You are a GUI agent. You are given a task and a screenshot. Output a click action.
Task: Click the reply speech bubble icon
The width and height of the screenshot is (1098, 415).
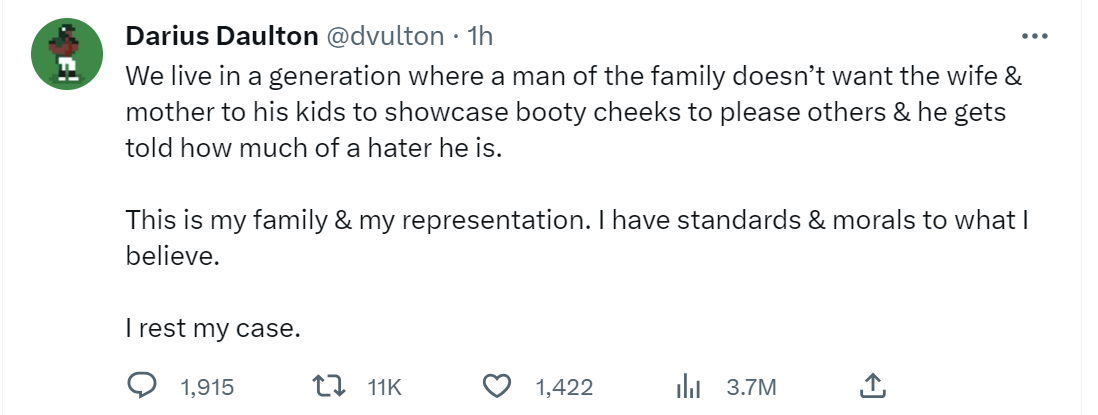point(144,386)
